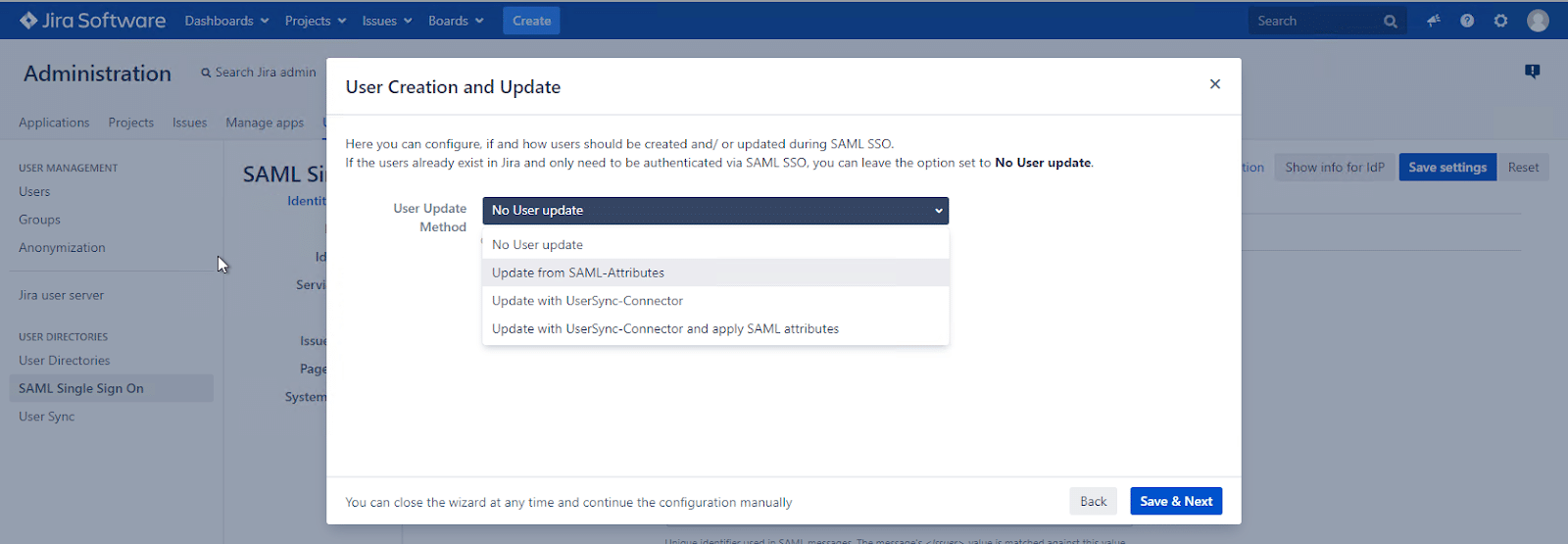Click the top Search input field
Image resolution: width=1568 pixels, height=544 pixels.
[1313, 21]
